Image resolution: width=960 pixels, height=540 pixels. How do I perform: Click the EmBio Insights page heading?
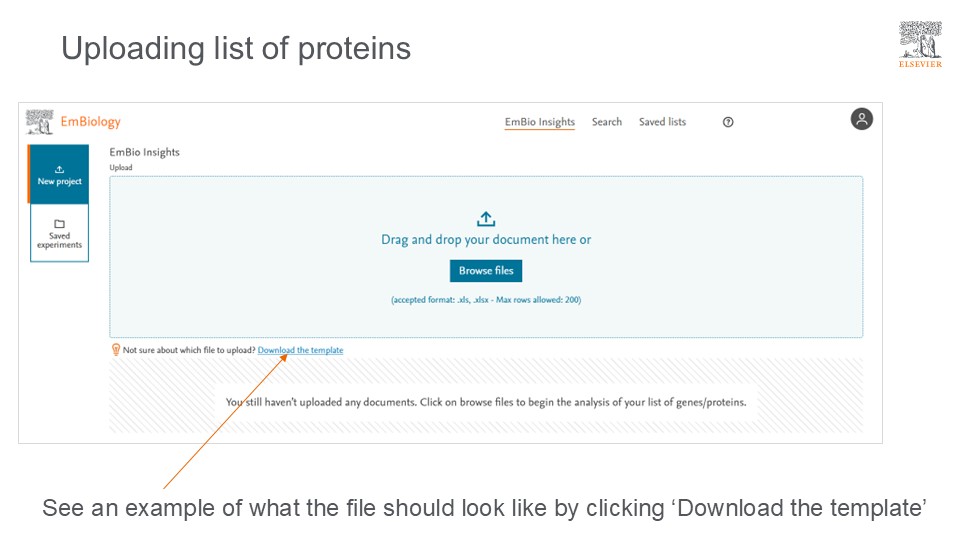pyautogui.click(x=144, y=152)
